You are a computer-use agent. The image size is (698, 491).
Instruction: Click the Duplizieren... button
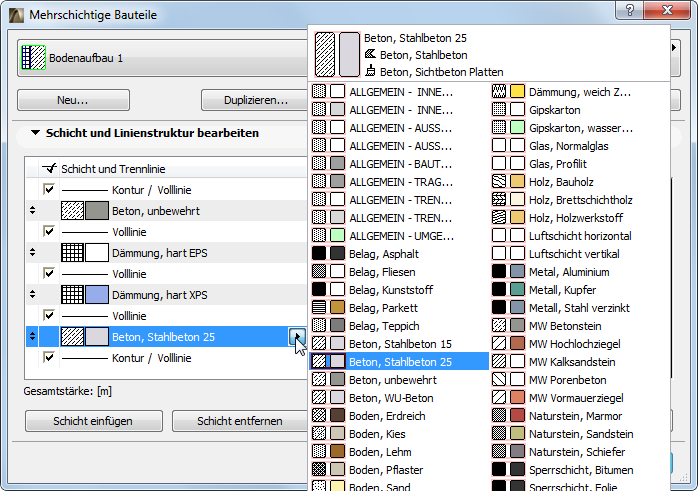pos(255,100)
